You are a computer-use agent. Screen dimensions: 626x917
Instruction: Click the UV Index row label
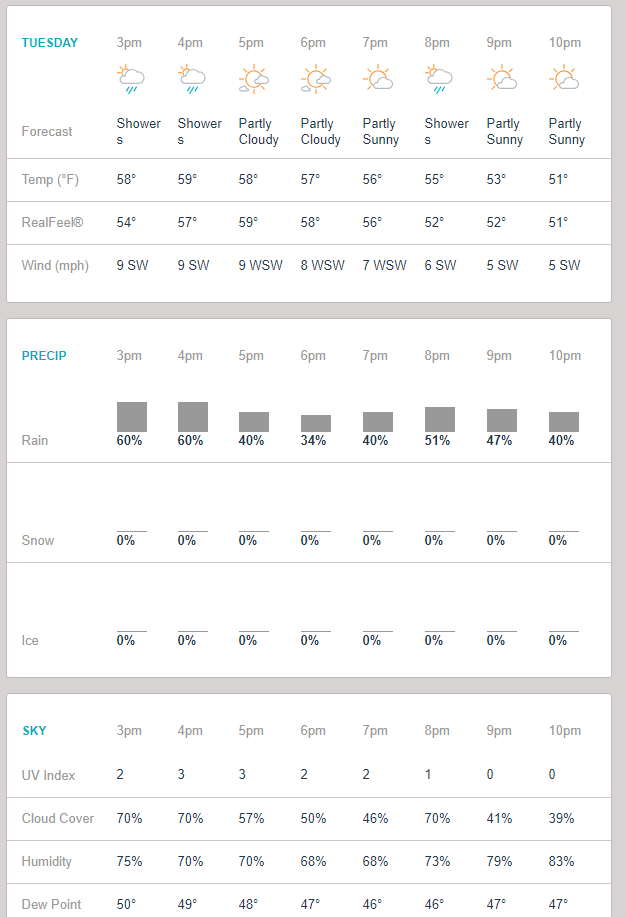(49, 775)
